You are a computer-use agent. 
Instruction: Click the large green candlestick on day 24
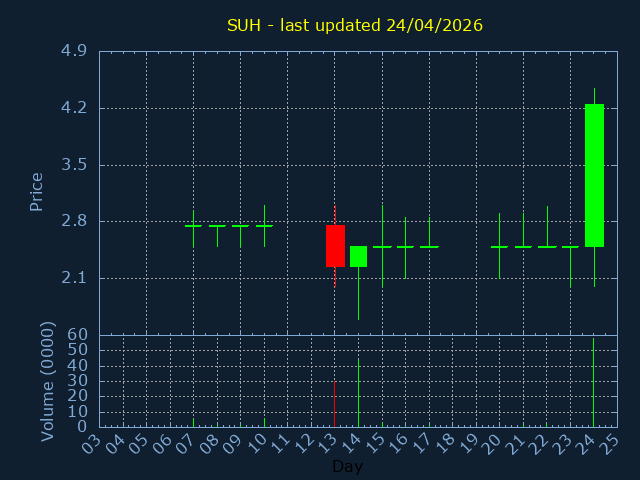[x=594, y=175]
